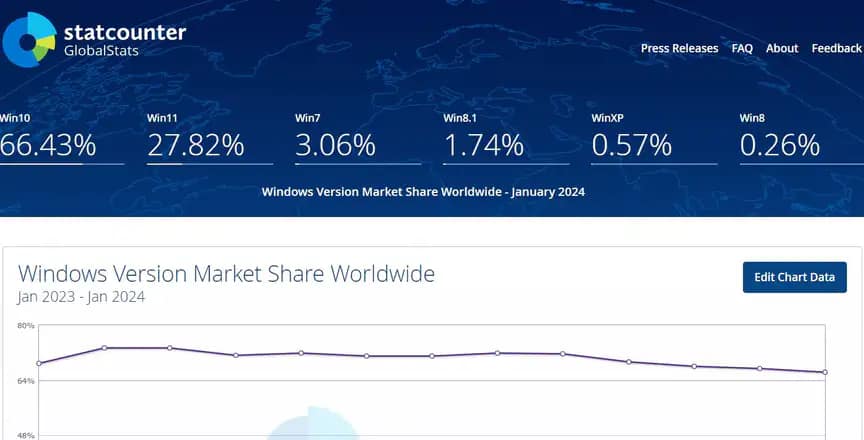Screen dimensions: 864x440
Task: Click the first data point on chart line
Action: 39,363
